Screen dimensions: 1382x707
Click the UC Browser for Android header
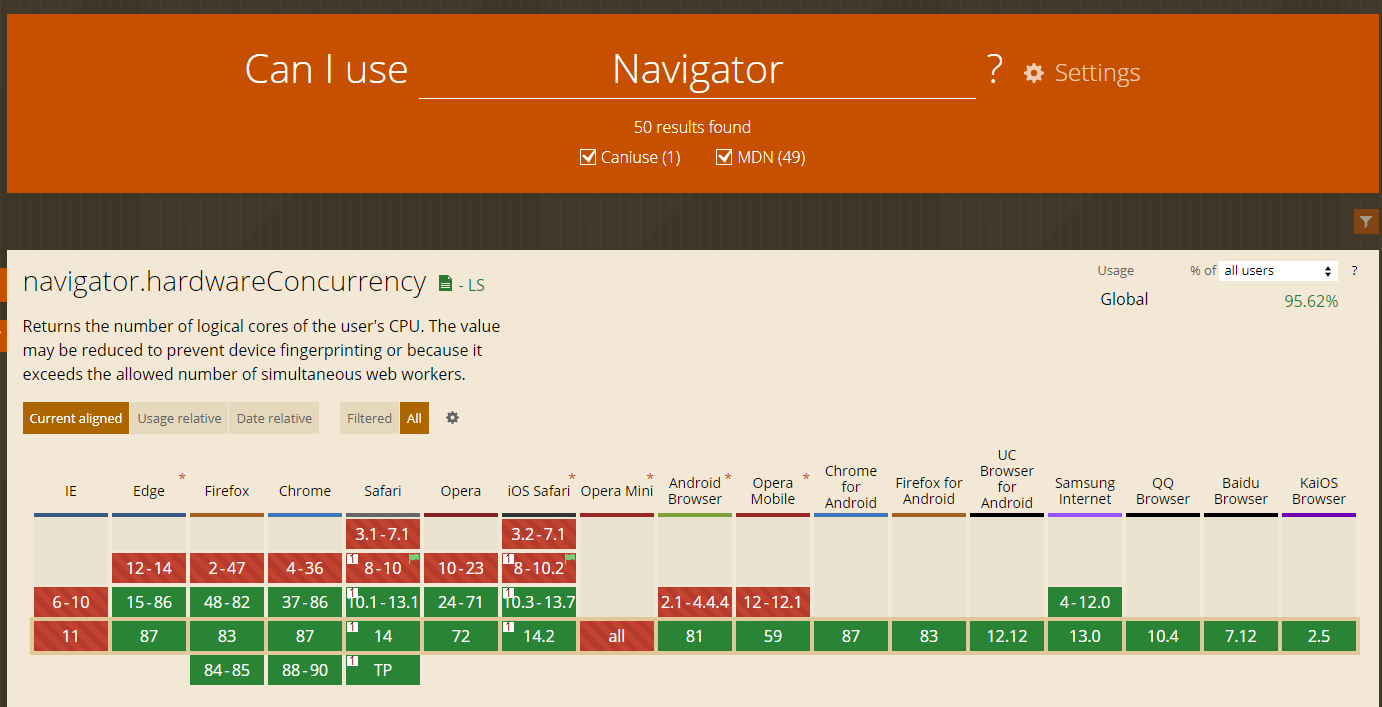tap(1007, 479)
